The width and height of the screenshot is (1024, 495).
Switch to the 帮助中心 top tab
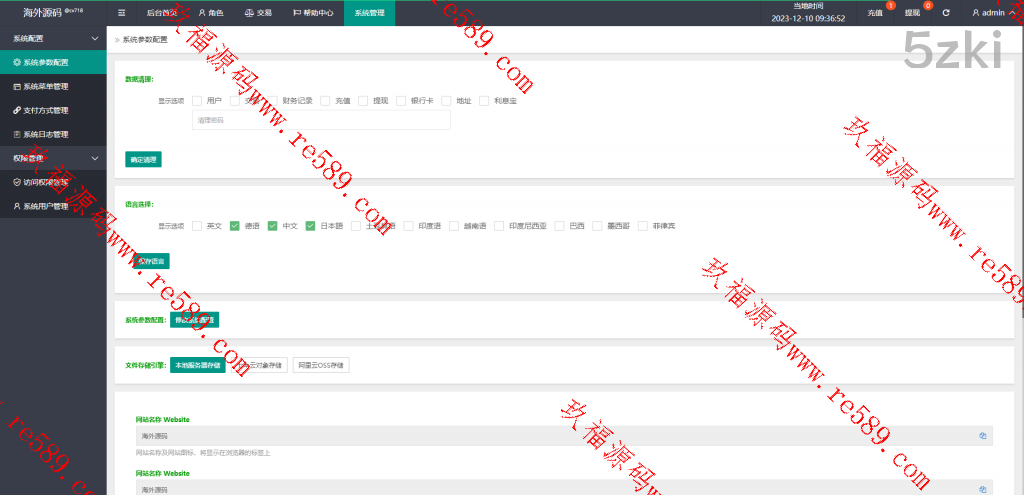click(x=310, y=13)
